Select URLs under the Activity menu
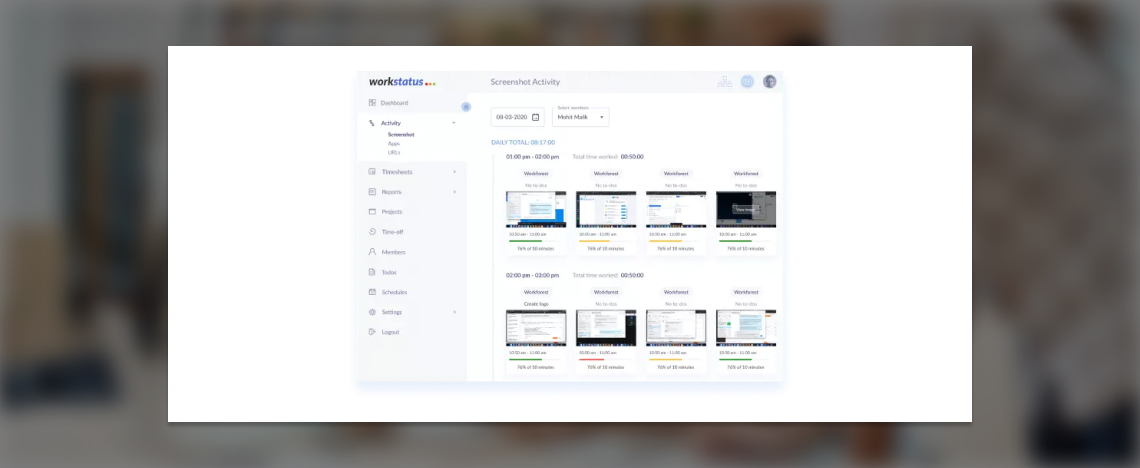 [394, 153]
